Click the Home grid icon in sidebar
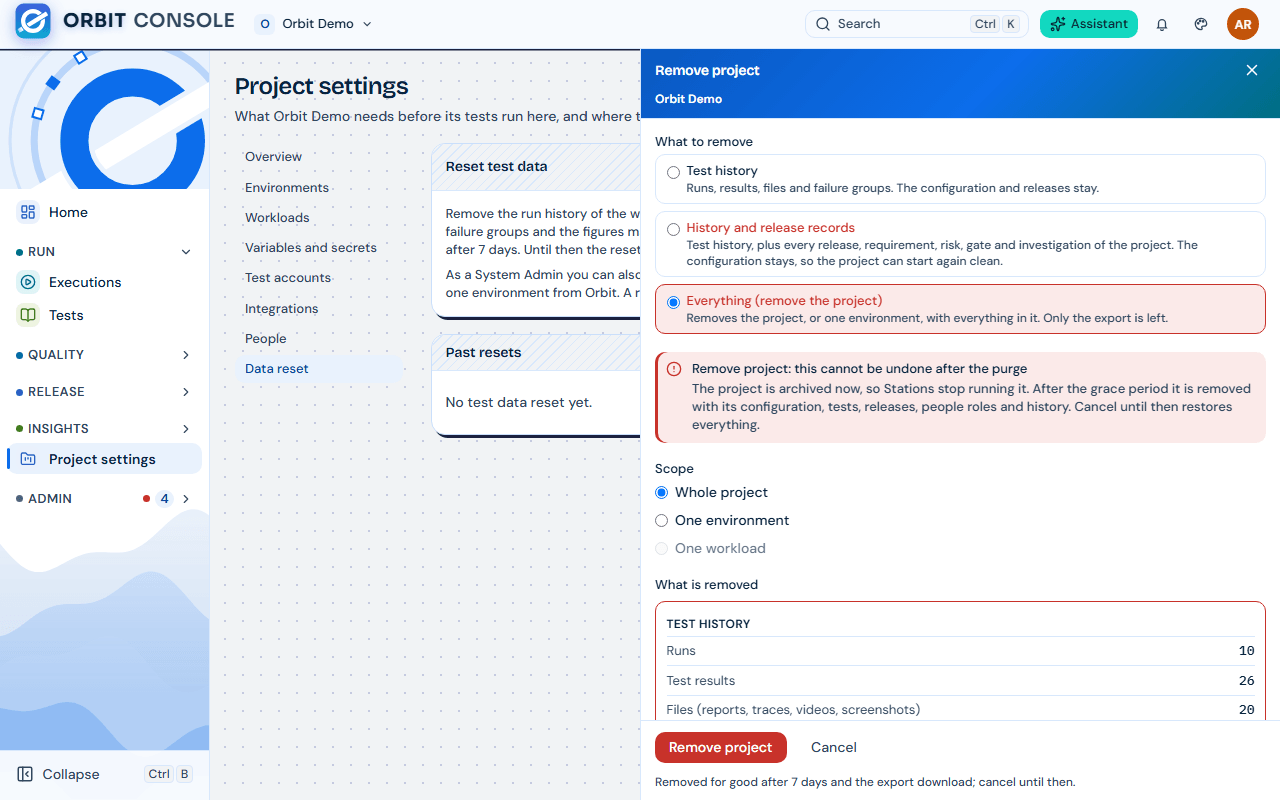 tap(28, 212)
